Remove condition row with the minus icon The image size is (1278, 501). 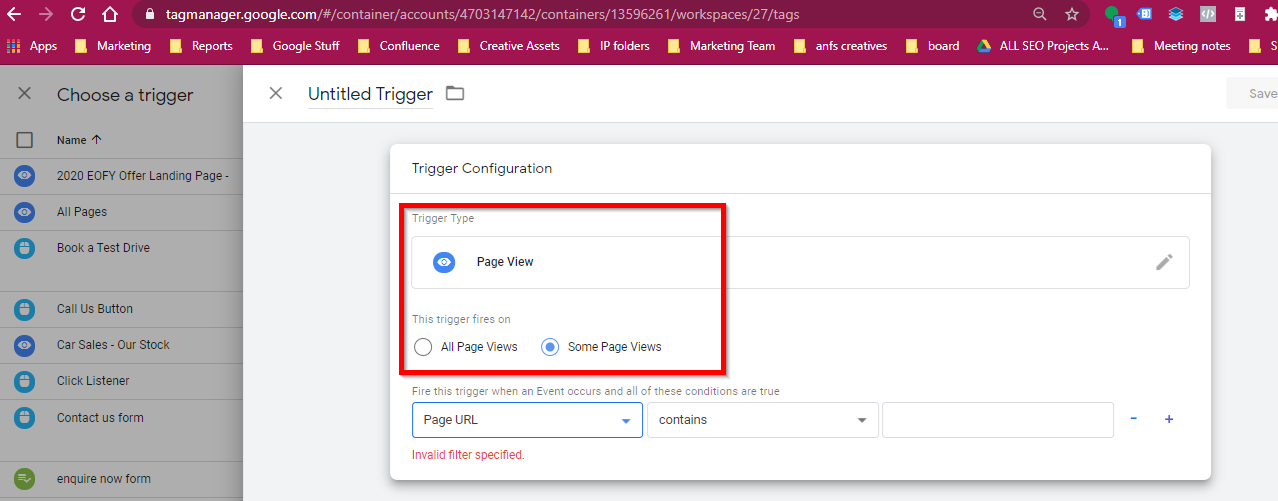pos(1133,419)
